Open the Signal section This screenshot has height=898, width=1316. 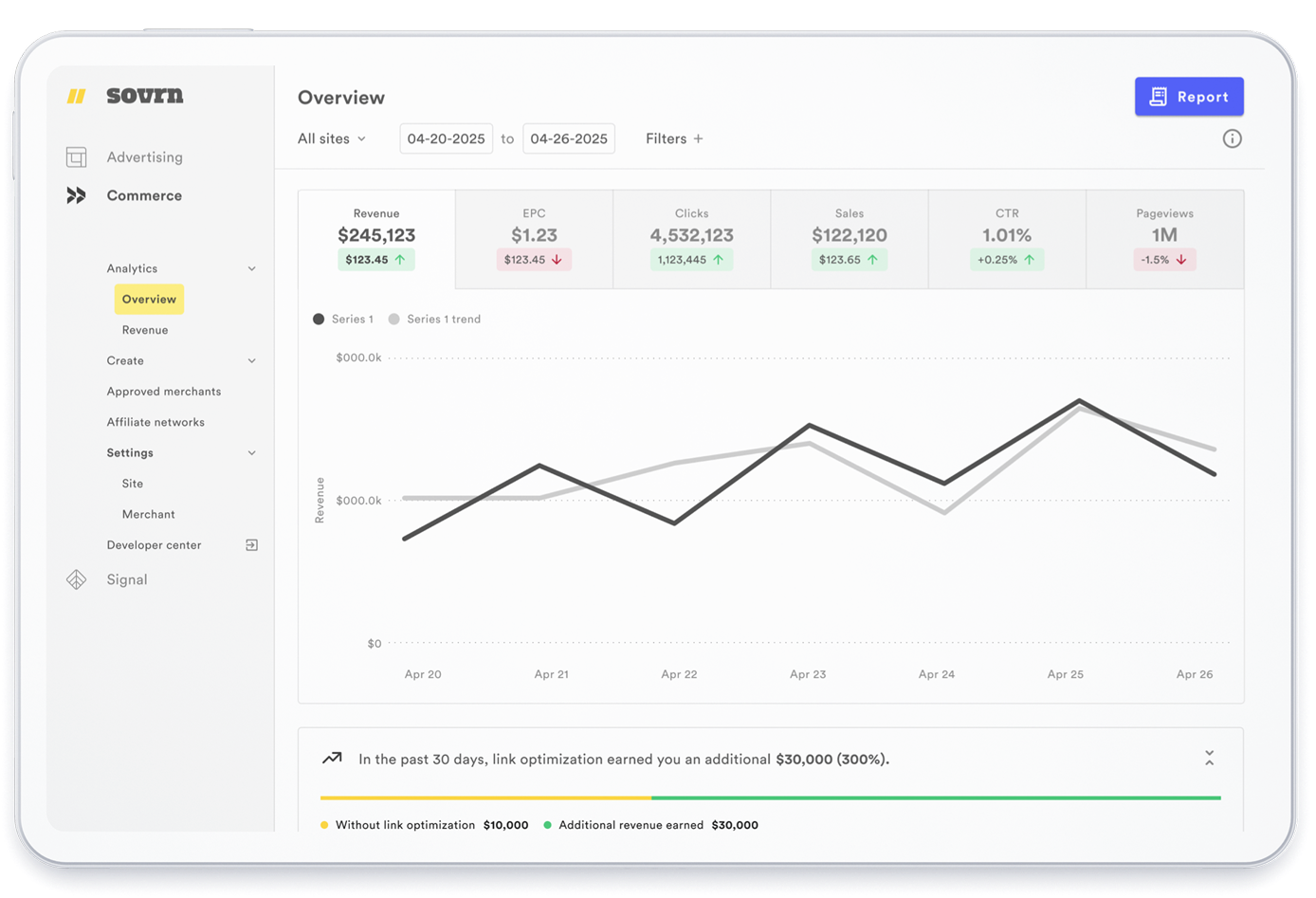(x=127, y=579)
